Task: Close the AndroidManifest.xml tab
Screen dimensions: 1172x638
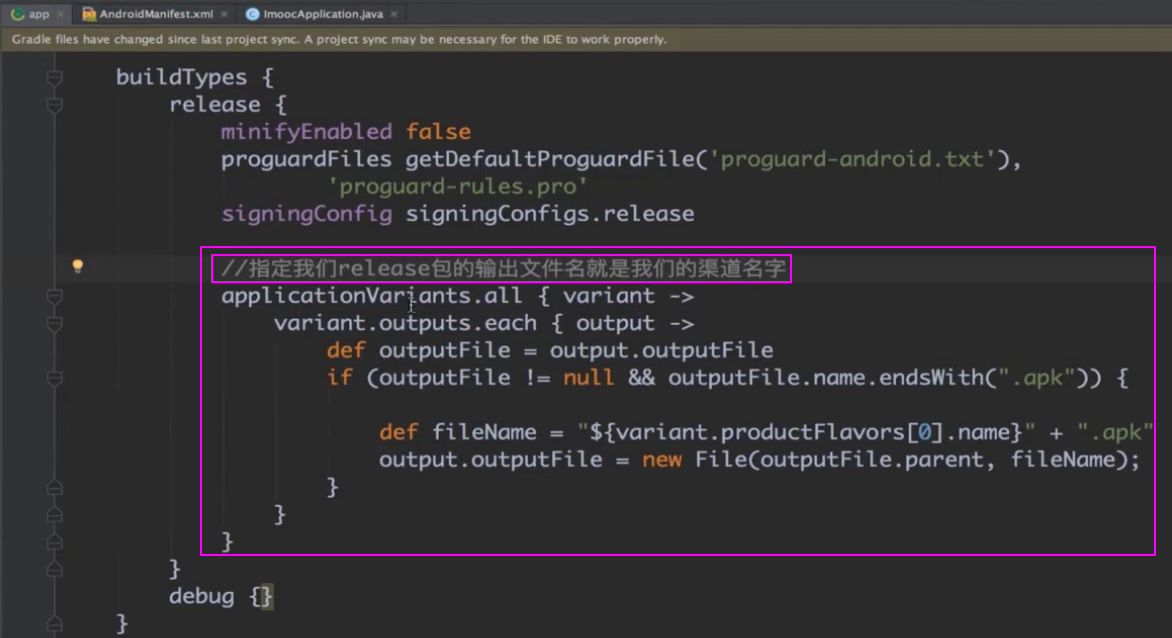Action: click(x=223, y=14)
